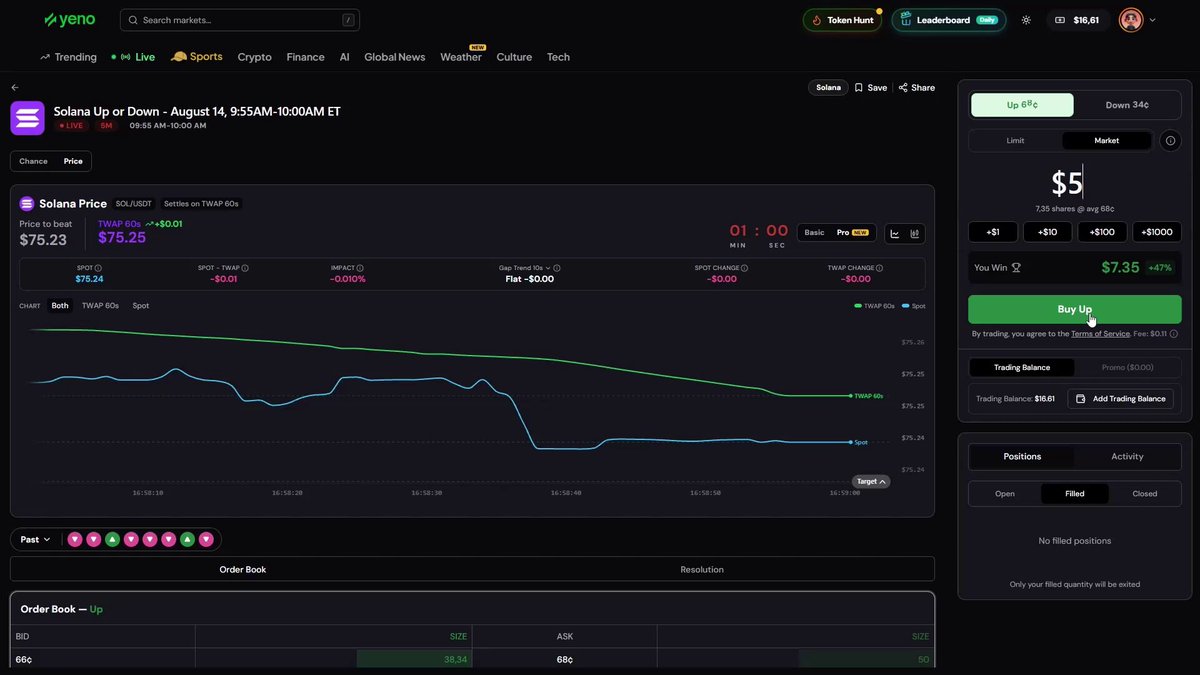Image resolution: width=1200 pixels, height=675 pixels.
Task: Open the Leaderboard Daily button
Action: (949, 20)
